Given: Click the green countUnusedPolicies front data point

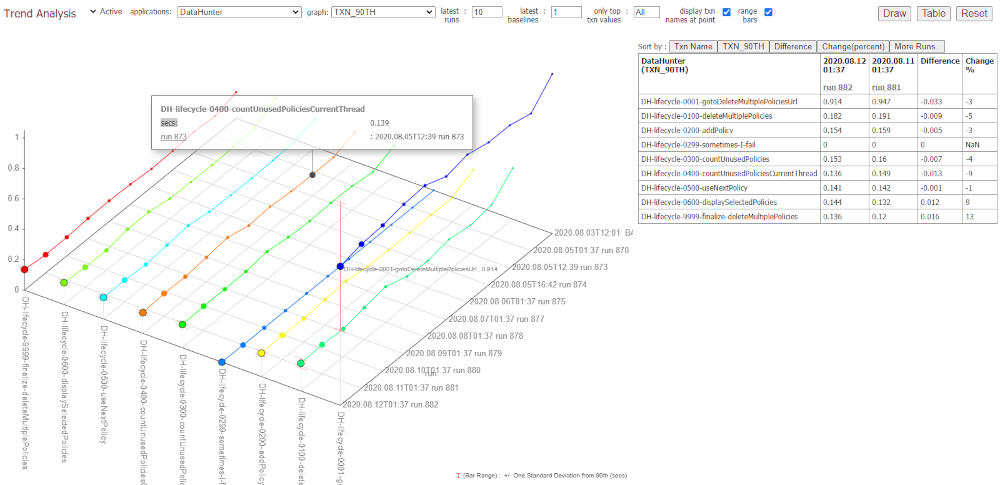Looking at the screenshot, I should 182,325.
